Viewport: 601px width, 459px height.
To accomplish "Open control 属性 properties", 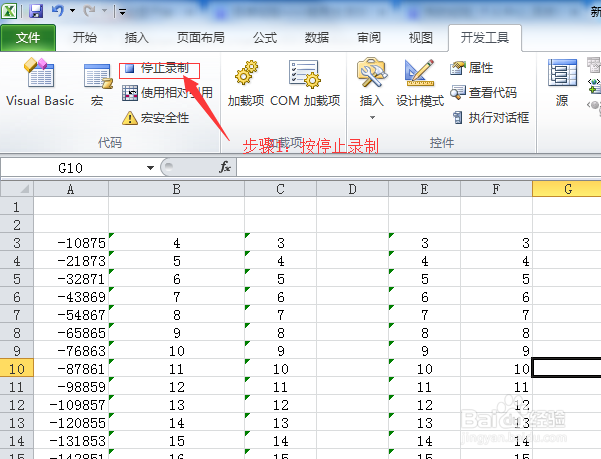I will (472, 68).
